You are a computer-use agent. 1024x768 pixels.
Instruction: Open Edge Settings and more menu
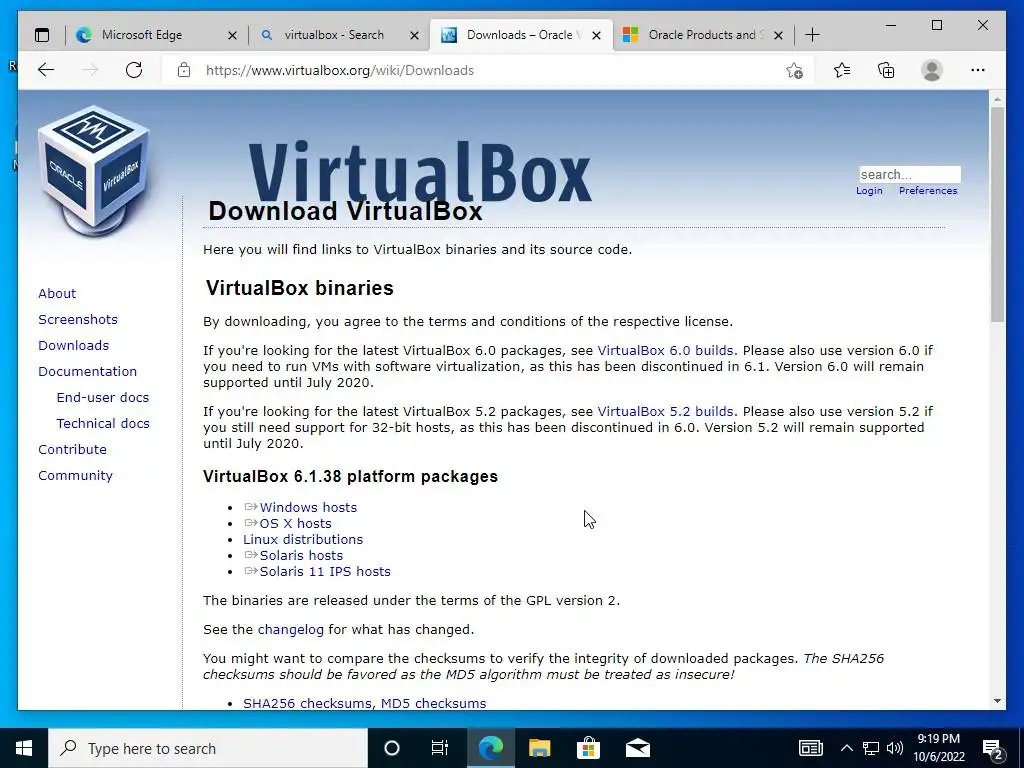point(978,70)
